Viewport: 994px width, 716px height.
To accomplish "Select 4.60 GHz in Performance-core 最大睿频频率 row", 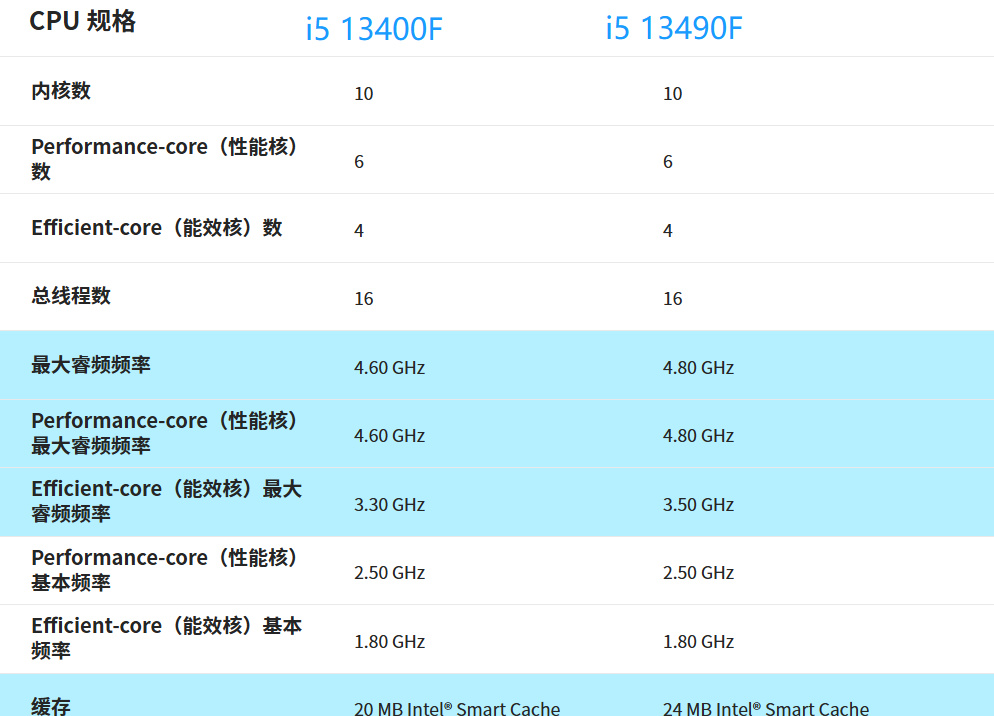I will click(389, 436).
